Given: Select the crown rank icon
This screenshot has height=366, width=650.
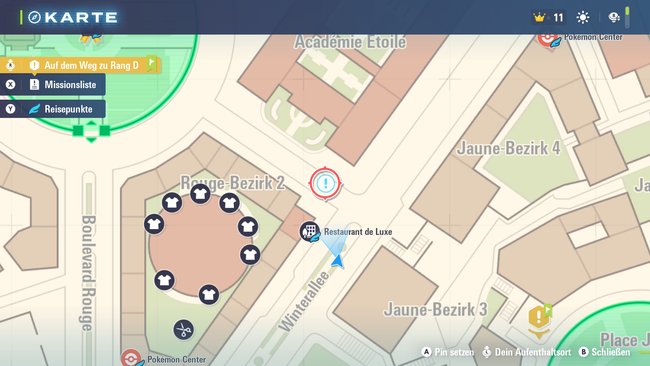Looking at the screenshot, I should click(x=539, y=18).
